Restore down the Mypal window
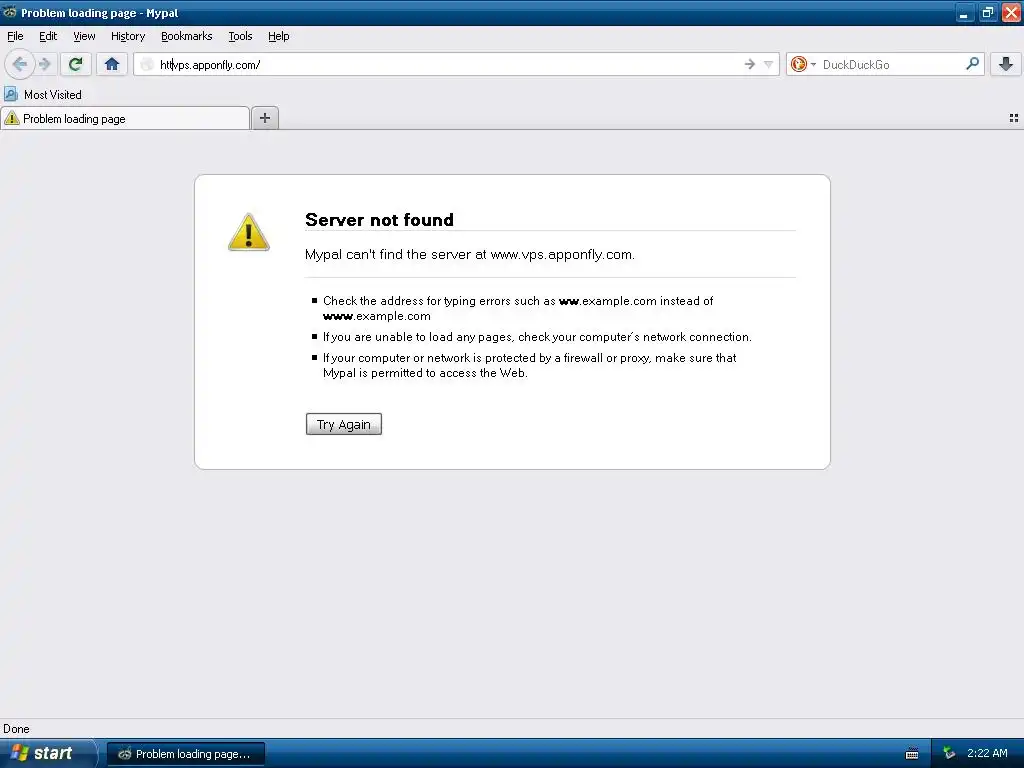The width and height of the screenshot is (1024, 768). 987,12
